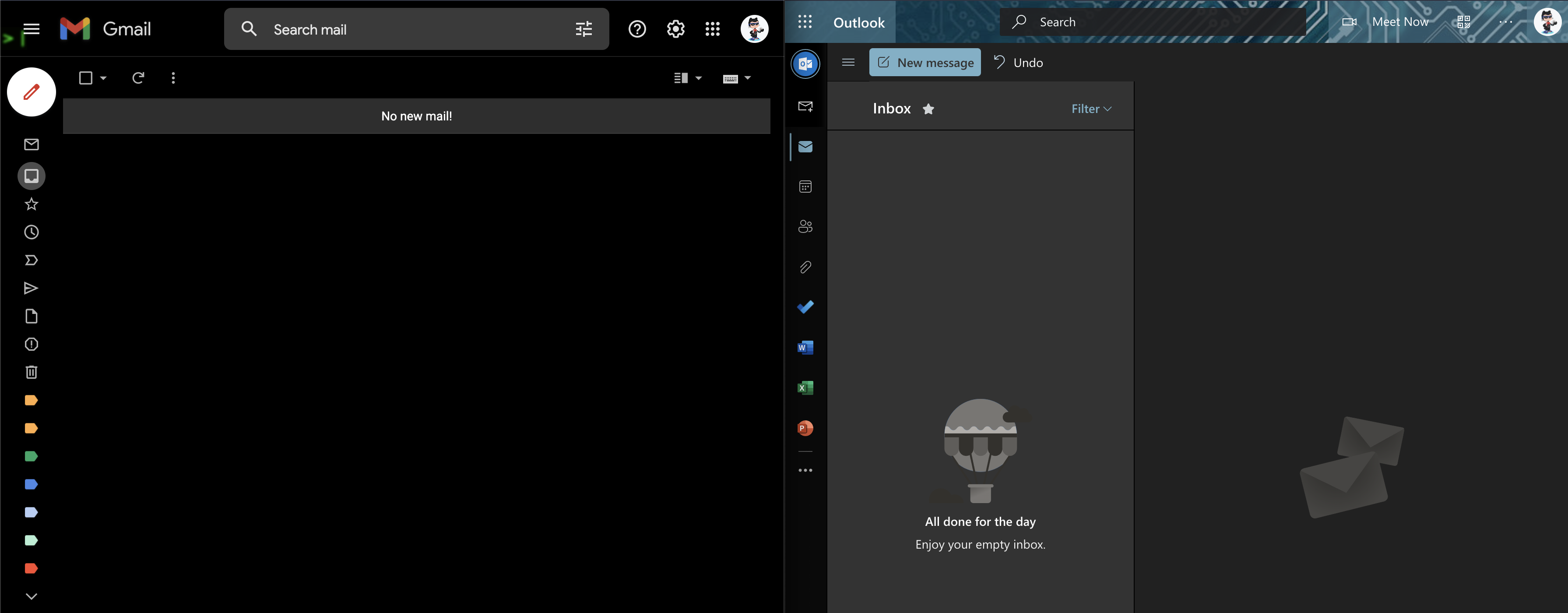Click the New message button
This screenshot has height=613, width=1568.
(x=925, y=63)
